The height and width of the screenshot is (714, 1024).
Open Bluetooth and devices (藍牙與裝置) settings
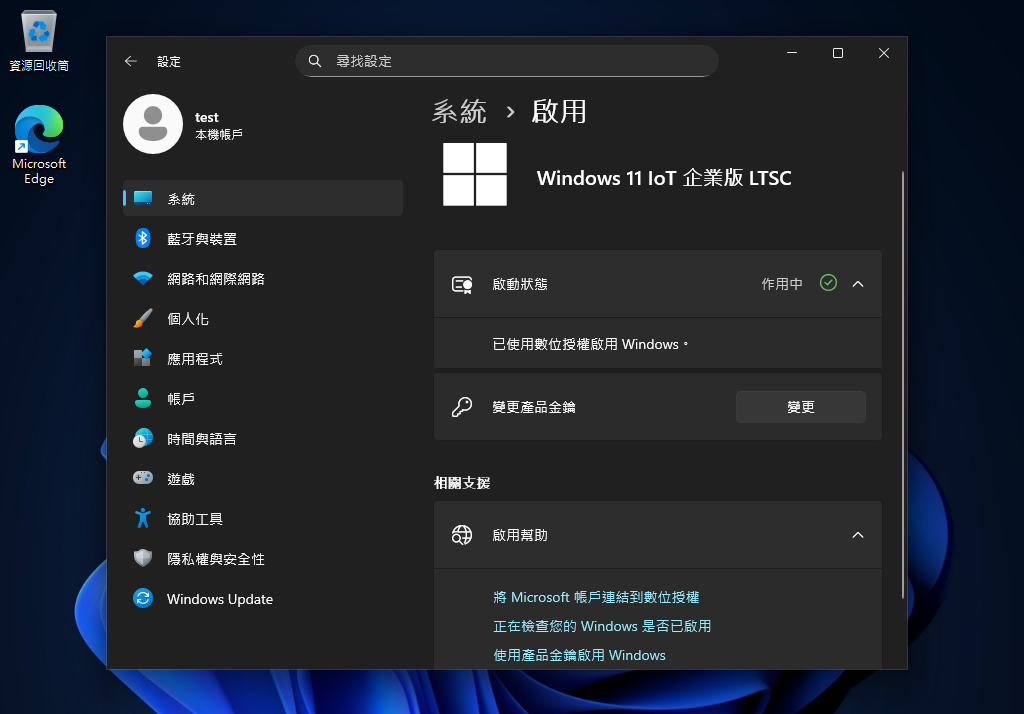202,239
